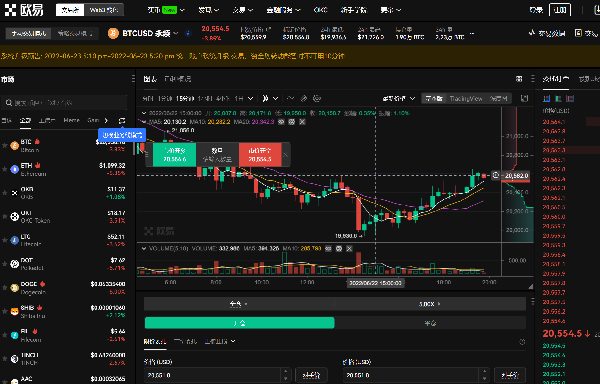Image resolution: width=600 pixels, height=384 pixels.
Task: Open the leverage 3.00X selector
Action: (430, 304)
